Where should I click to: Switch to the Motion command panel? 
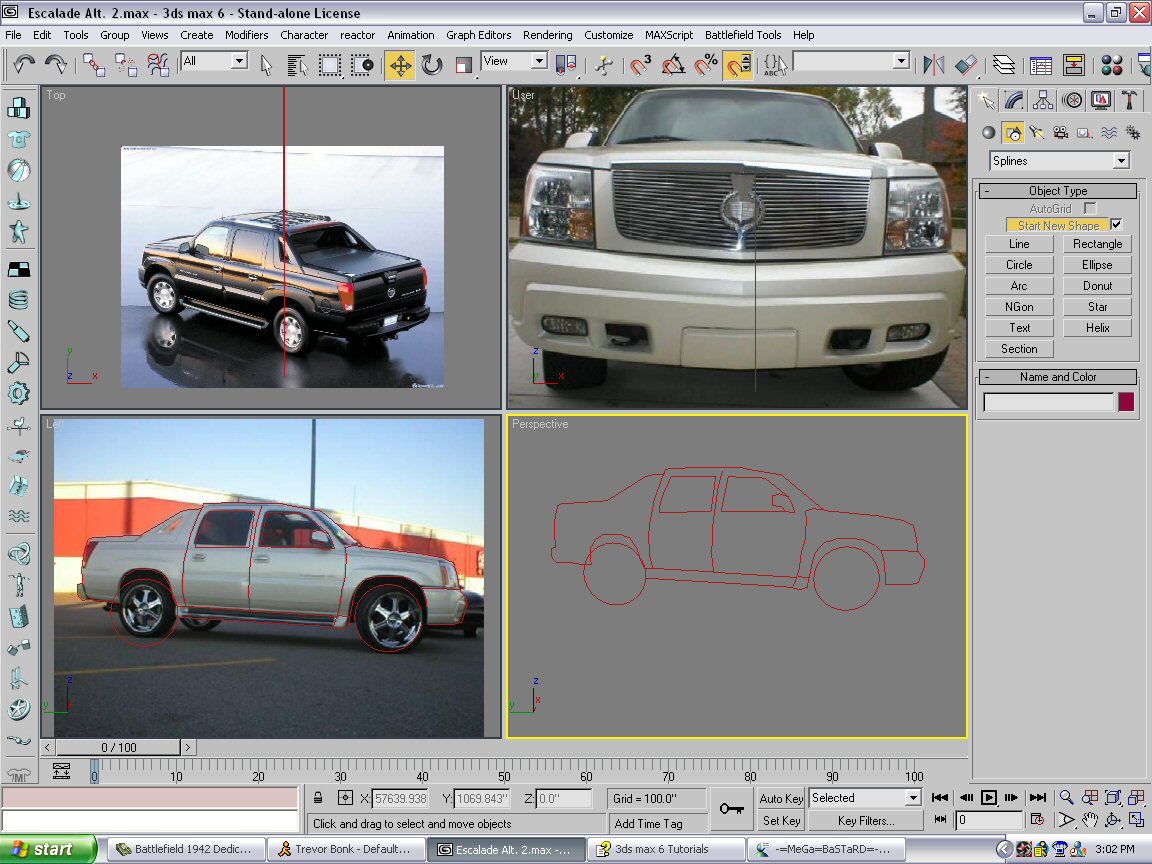(x=1072, y=99)
